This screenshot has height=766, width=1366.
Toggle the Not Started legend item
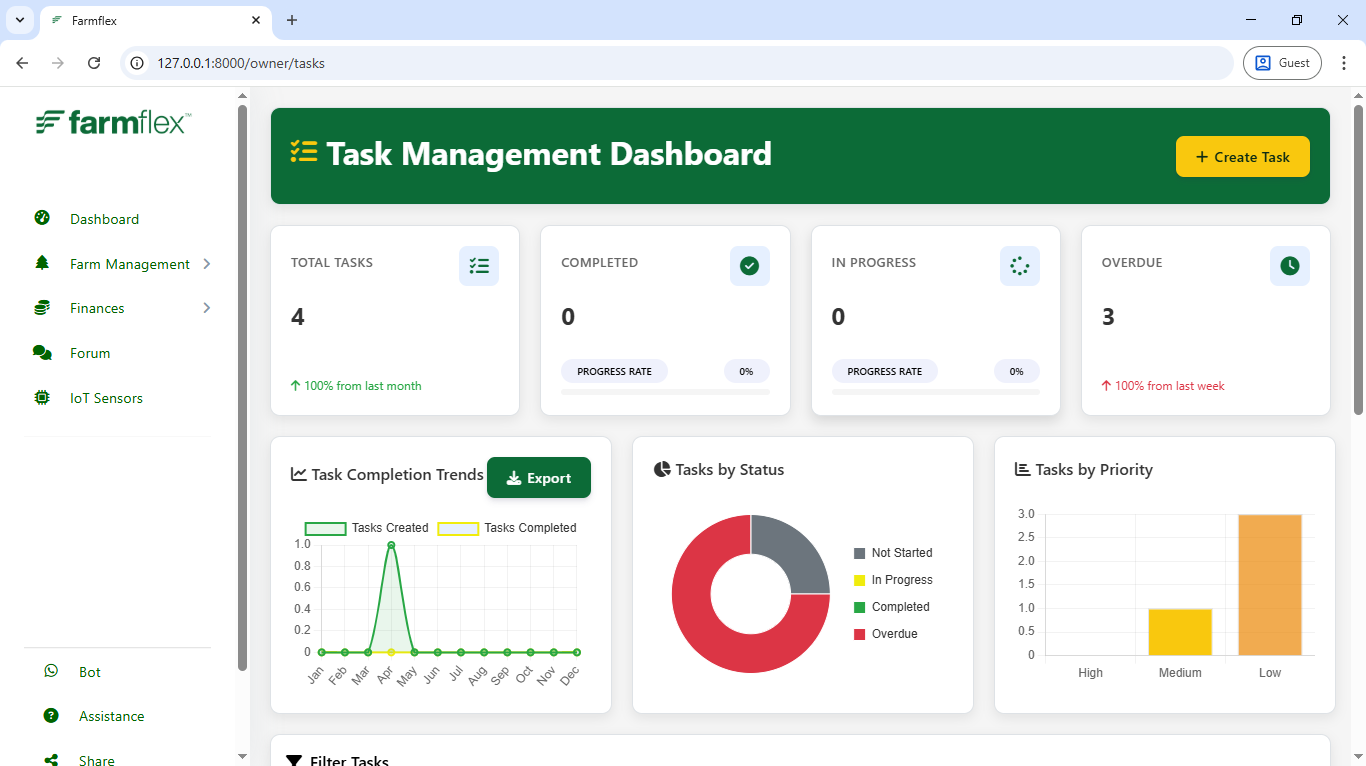893,553
